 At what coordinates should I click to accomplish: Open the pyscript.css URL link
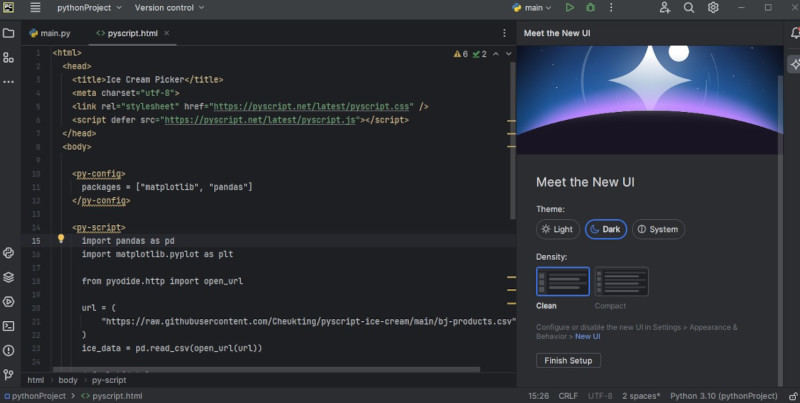pos(312,107)
